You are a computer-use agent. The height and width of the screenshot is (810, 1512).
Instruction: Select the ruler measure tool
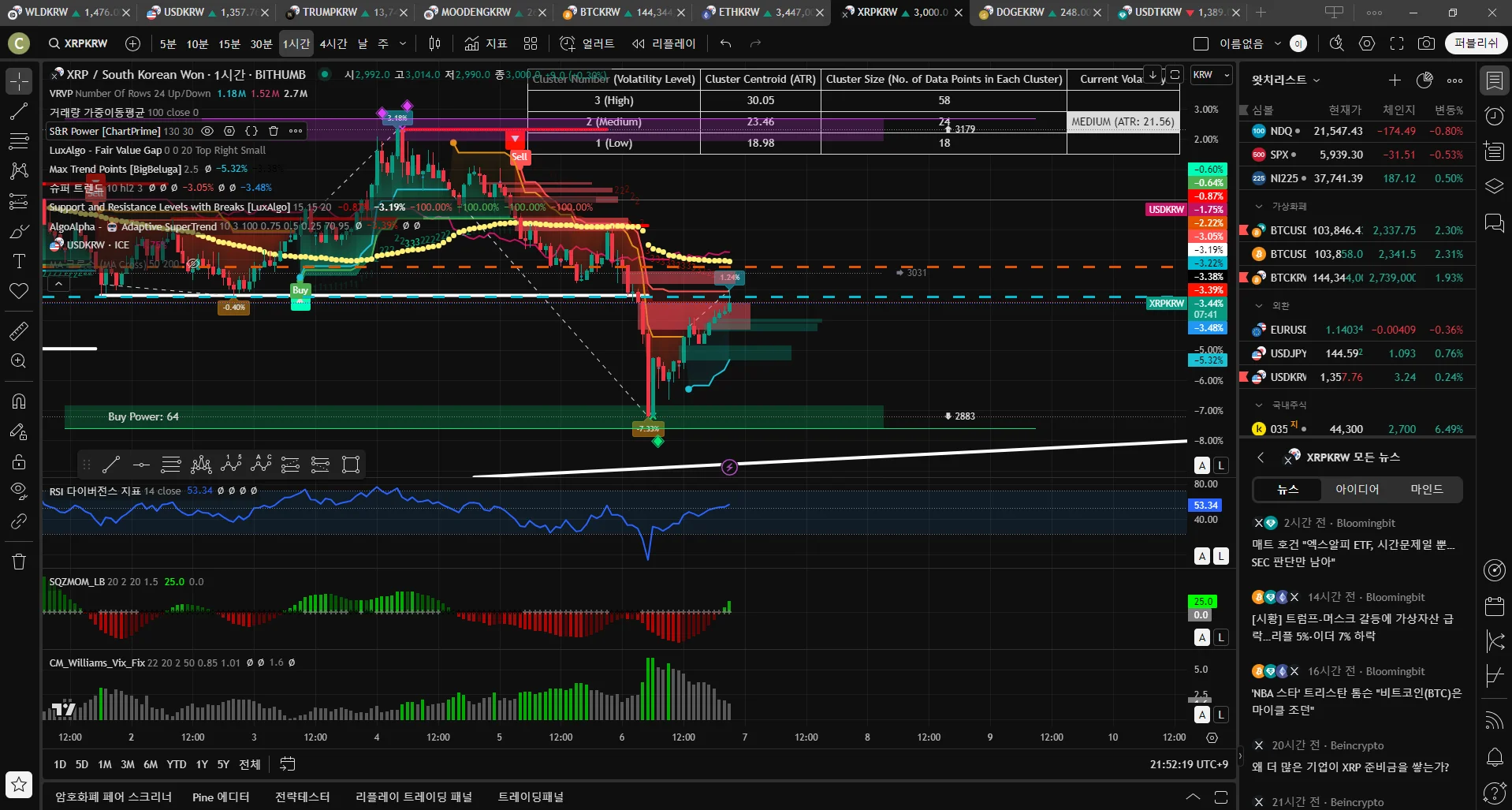click(x=19, y=330)
